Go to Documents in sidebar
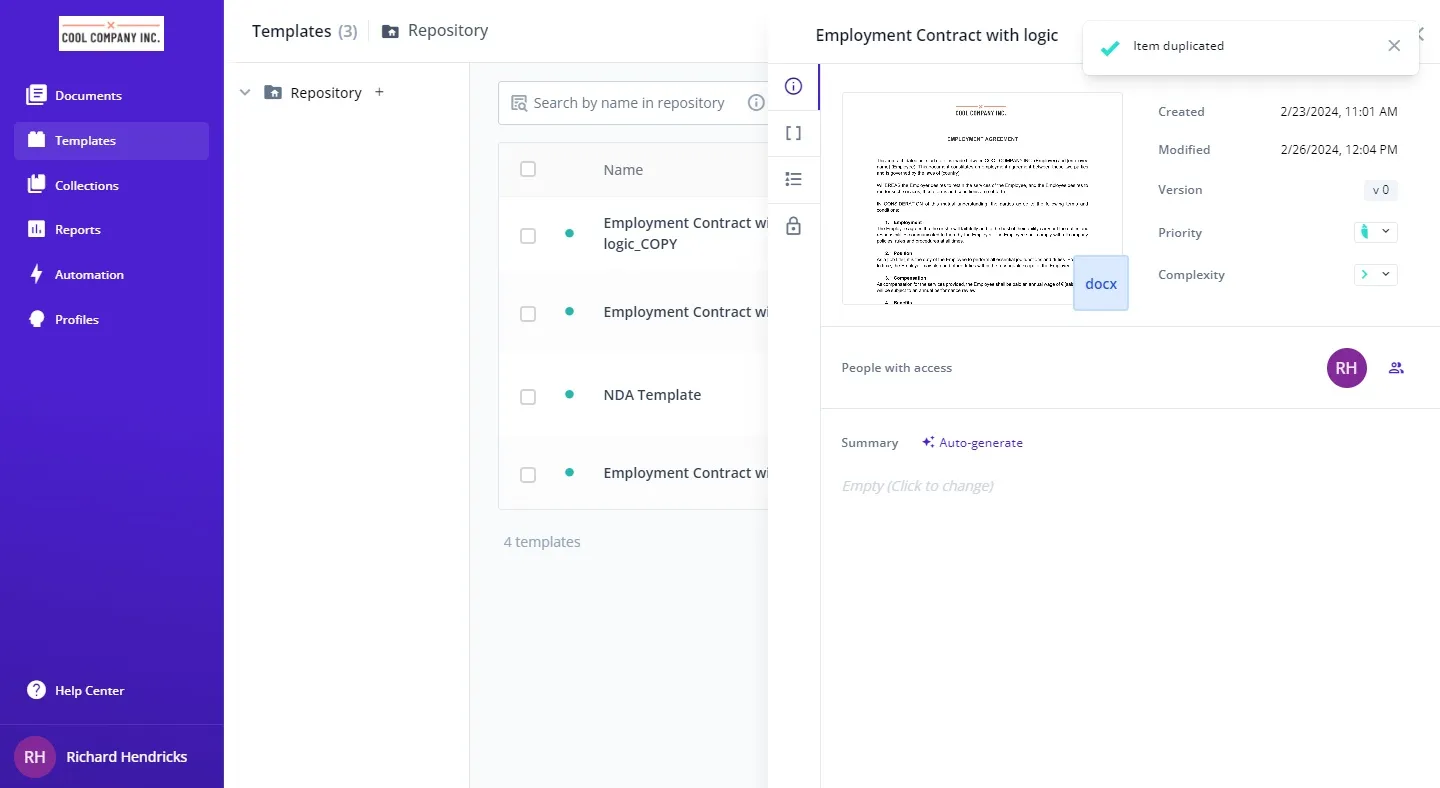1440x788 pixels. [88, 96]
